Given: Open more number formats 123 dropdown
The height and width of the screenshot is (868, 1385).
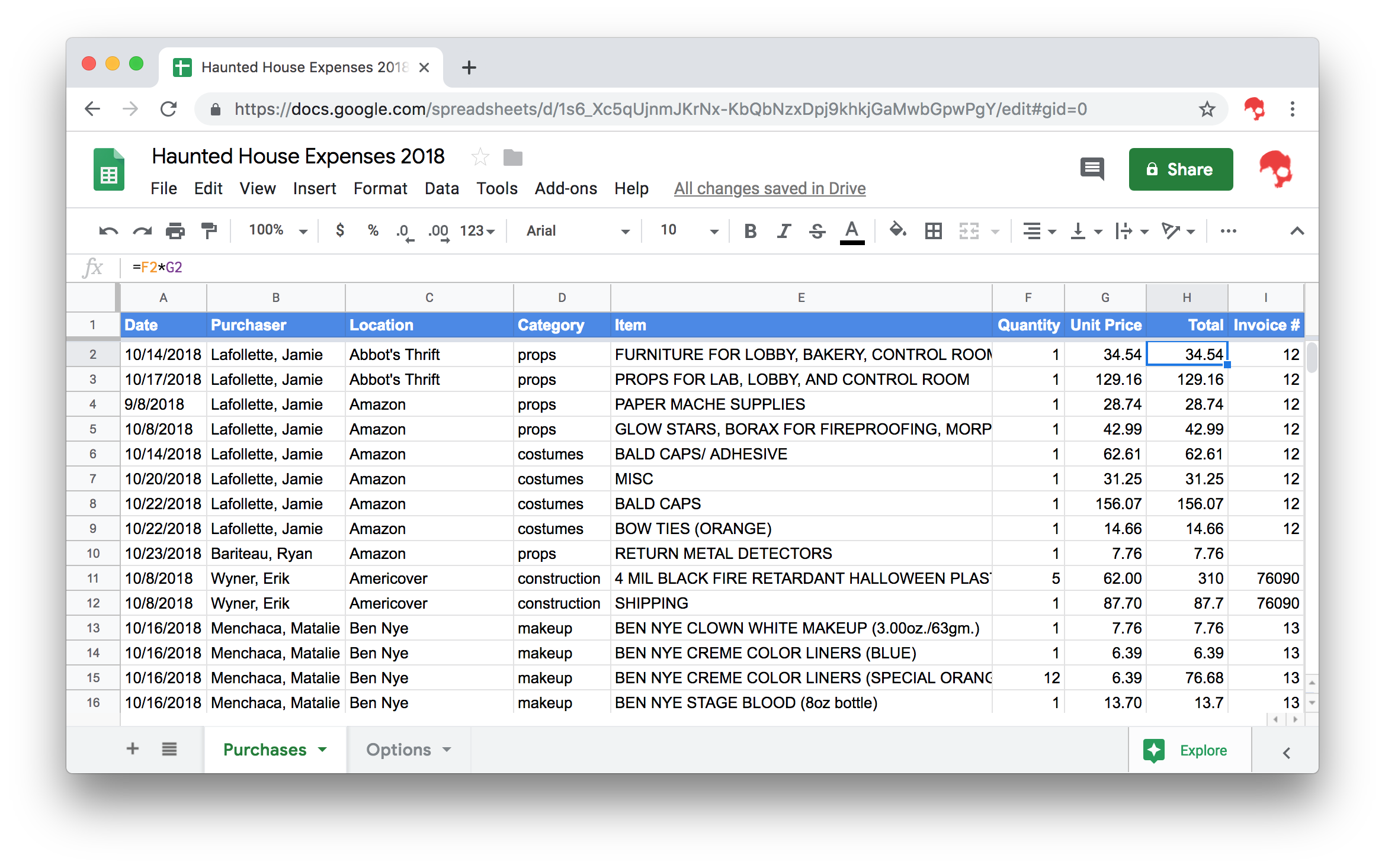Looking at the screenshot, I should click(x=477, y=230).
